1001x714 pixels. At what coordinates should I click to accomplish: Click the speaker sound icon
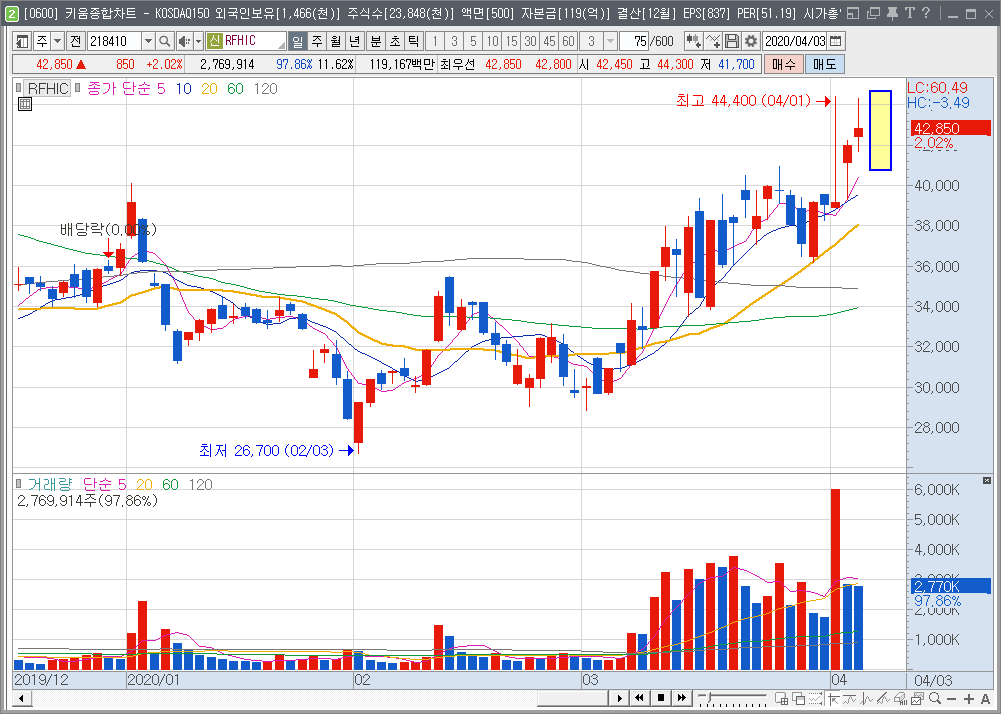point(184,42)
